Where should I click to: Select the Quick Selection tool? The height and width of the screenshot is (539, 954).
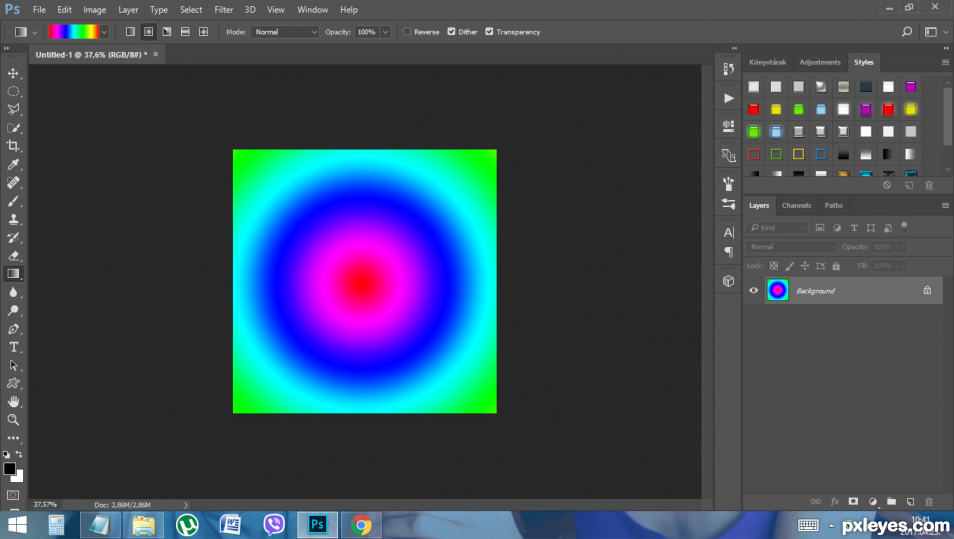tap(13, 128)
